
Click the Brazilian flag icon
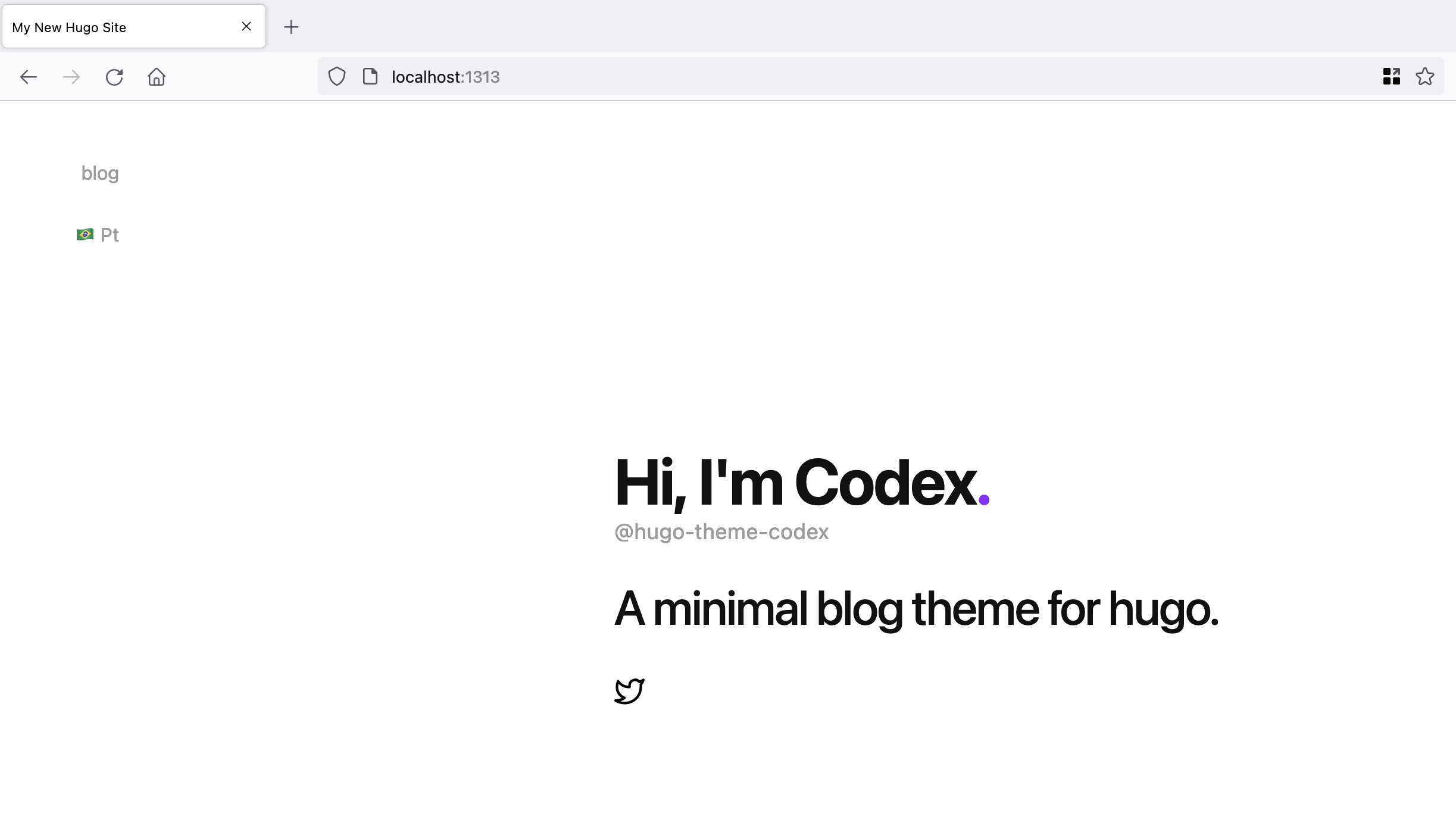(85, 234)
